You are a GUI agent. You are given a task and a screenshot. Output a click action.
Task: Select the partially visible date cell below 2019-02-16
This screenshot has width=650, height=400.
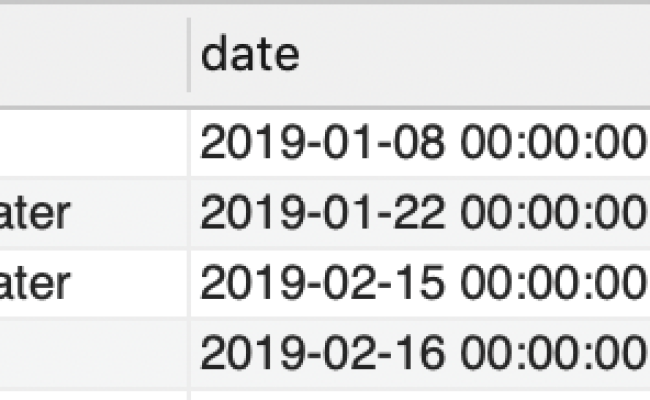[x=420, y=395]
